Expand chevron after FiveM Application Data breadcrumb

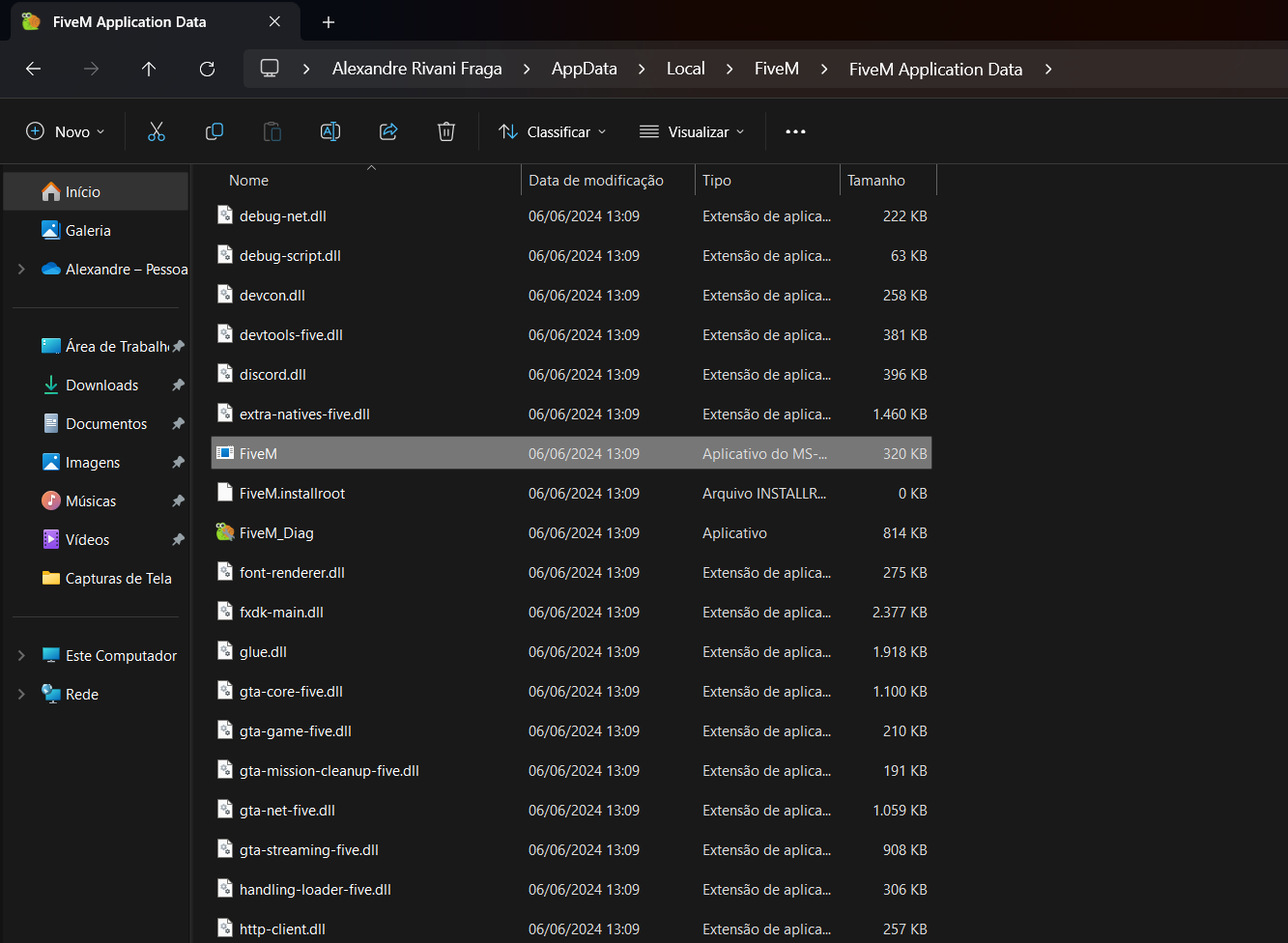[1048, 69]
